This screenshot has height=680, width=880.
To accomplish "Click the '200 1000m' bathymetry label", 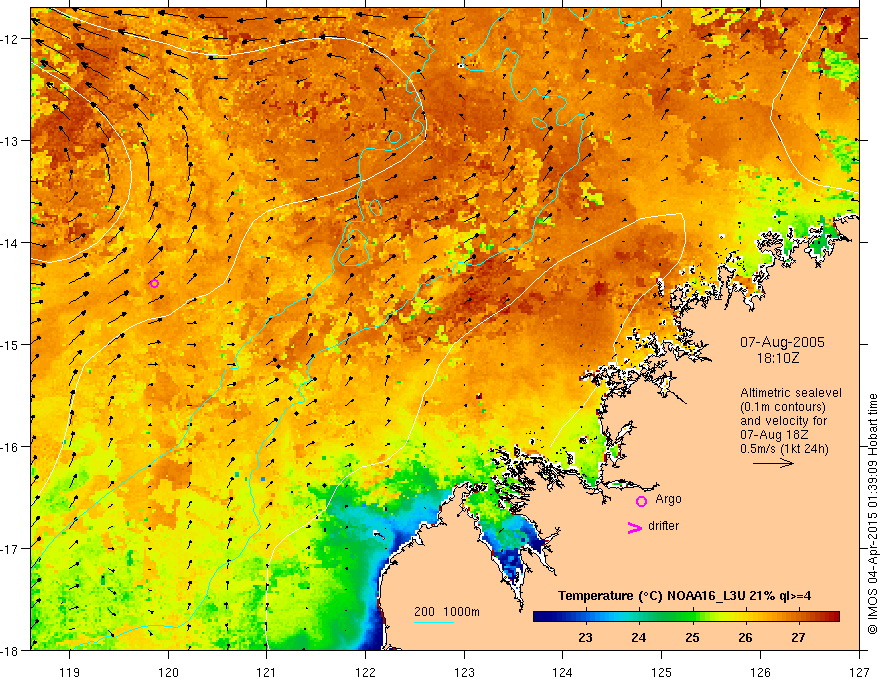I will tap(447, 612).
